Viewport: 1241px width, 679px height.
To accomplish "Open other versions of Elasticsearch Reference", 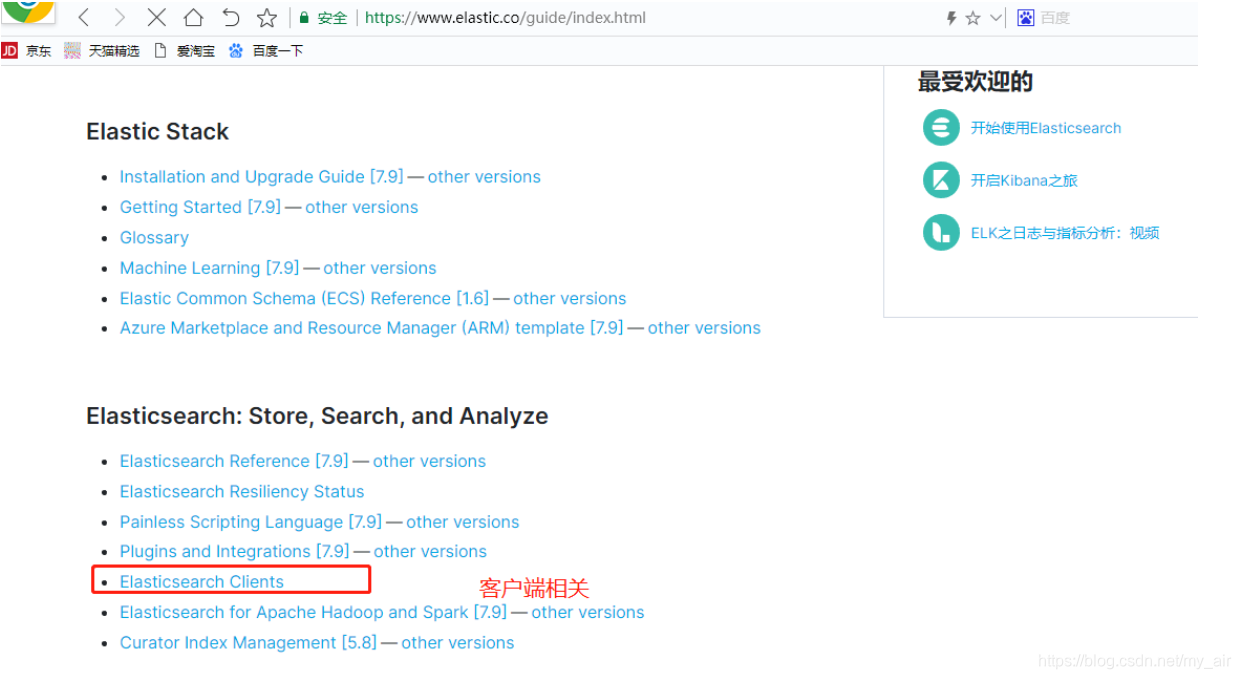I will (429, 461).
